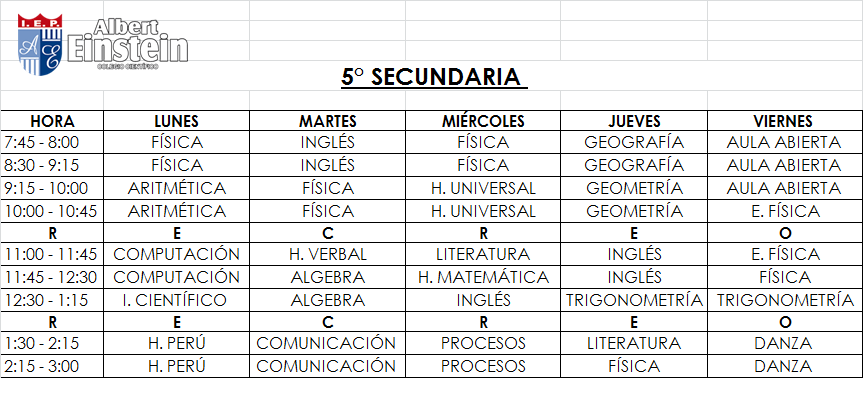863x407 pixels.
Task: Select Tuesday's COMUNICACIÓN cell at 2:15 - 3:00
Action: (327, 366)
